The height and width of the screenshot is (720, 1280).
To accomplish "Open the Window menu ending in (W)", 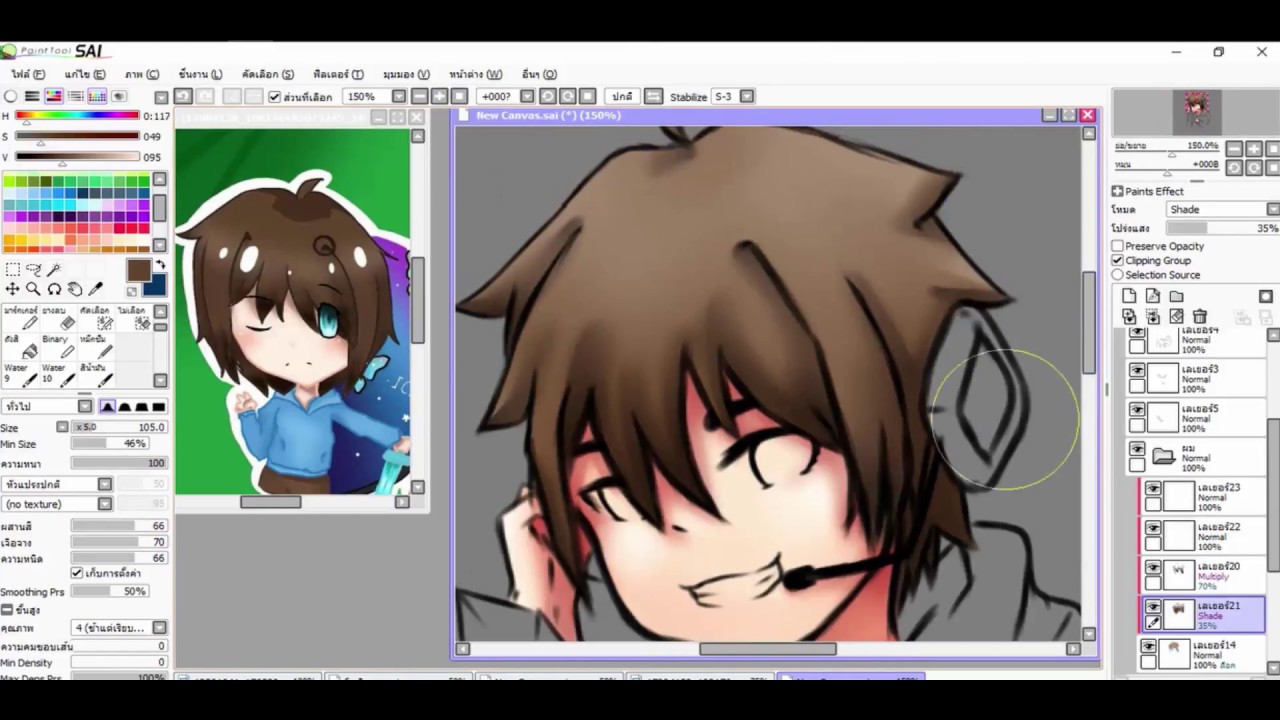I will click(x=475, y=74).
